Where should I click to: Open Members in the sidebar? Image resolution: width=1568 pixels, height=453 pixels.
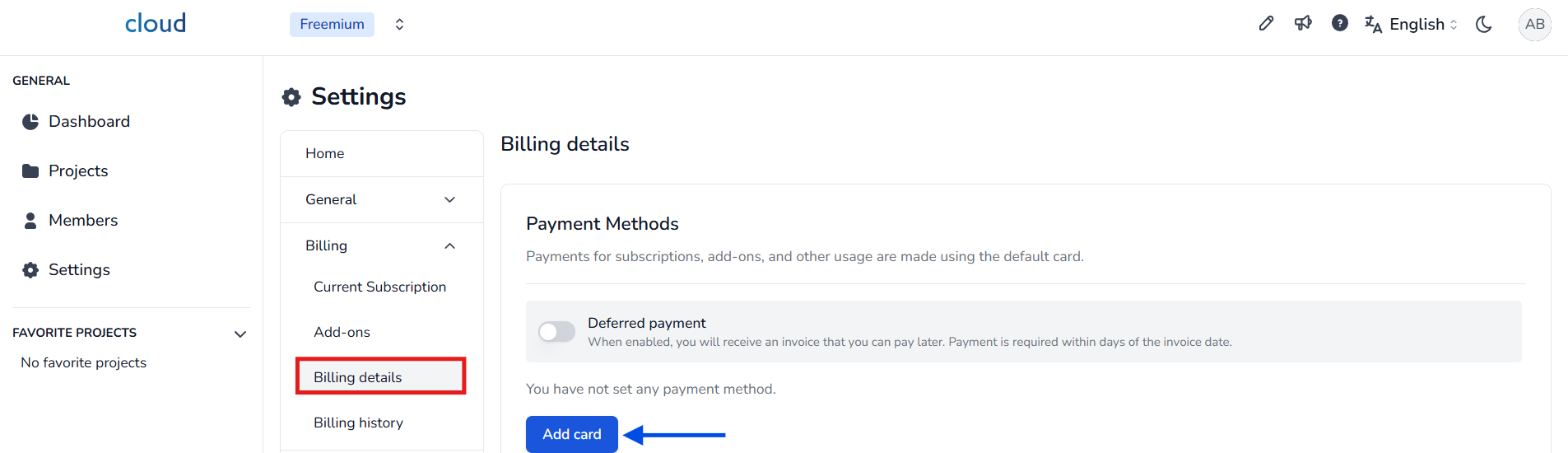tap(82, 221)
